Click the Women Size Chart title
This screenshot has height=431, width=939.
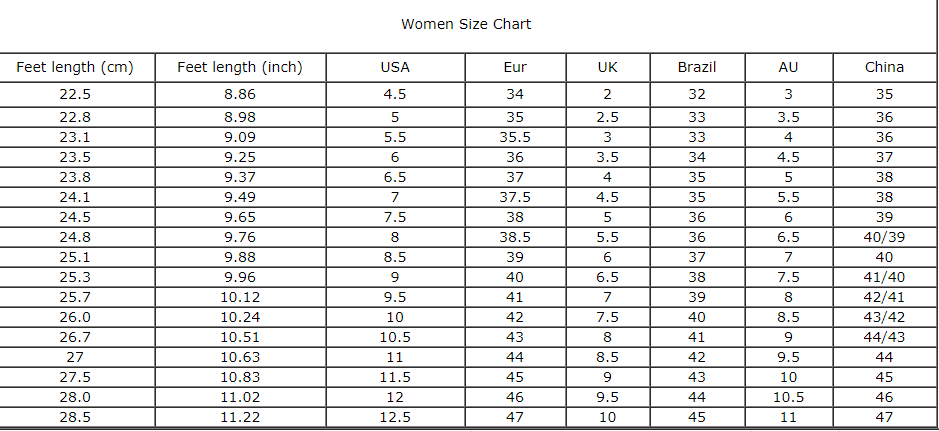(466, 24)
